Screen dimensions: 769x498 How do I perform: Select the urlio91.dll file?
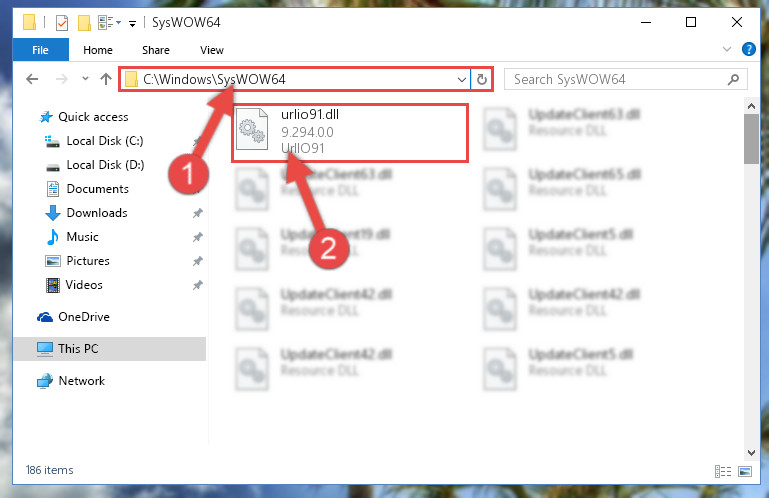click(x=350, y=132)
